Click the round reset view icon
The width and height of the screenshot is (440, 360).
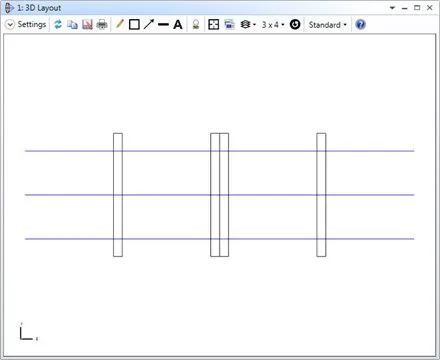click(295, 25)
